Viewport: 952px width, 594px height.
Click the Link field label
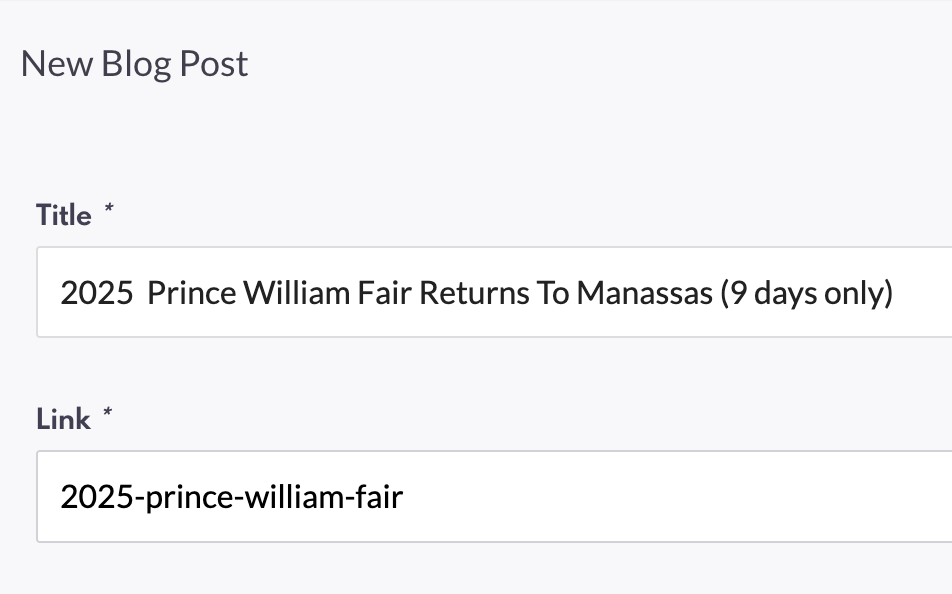tap(64, 420)
